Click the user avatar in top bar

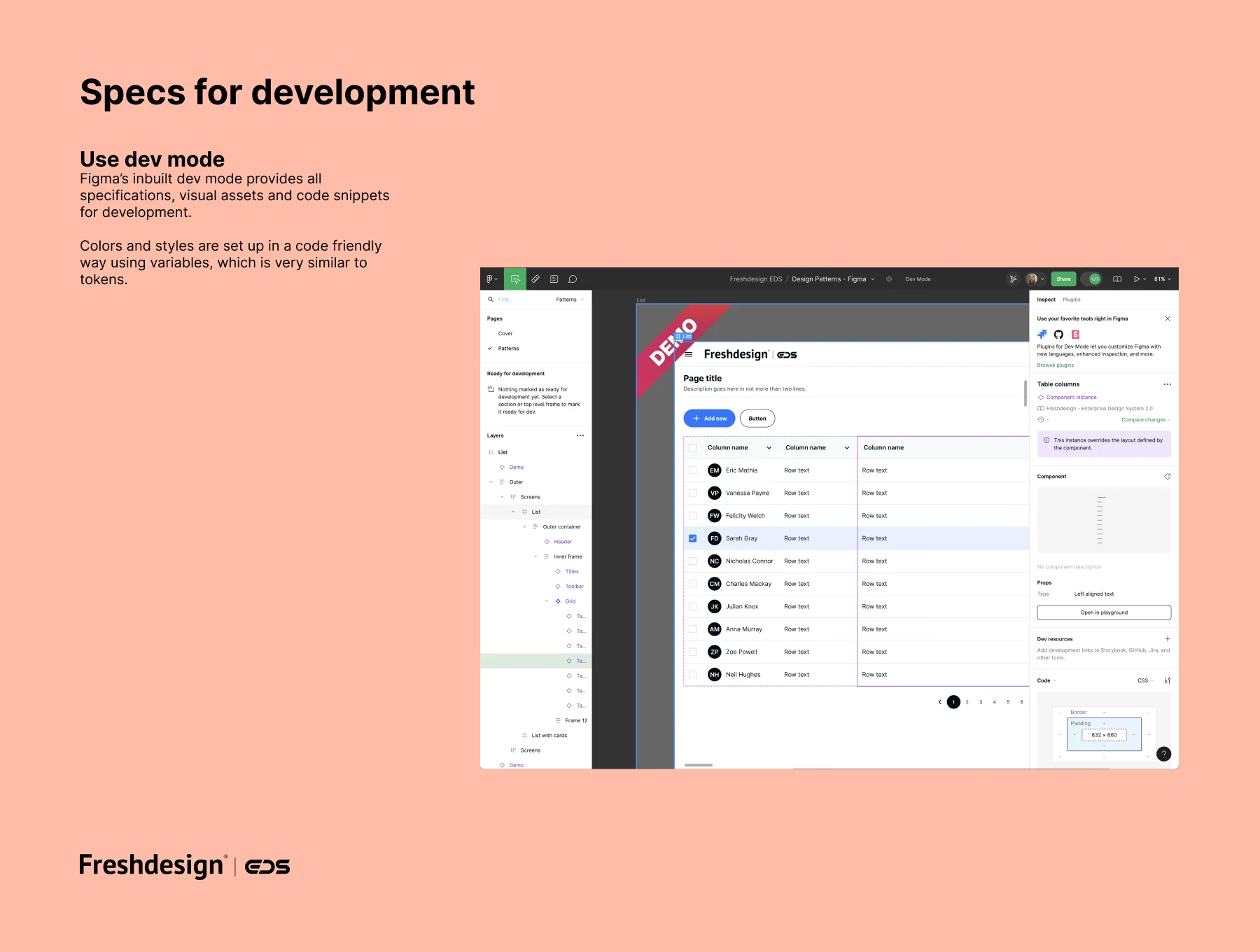point(1032,279)
